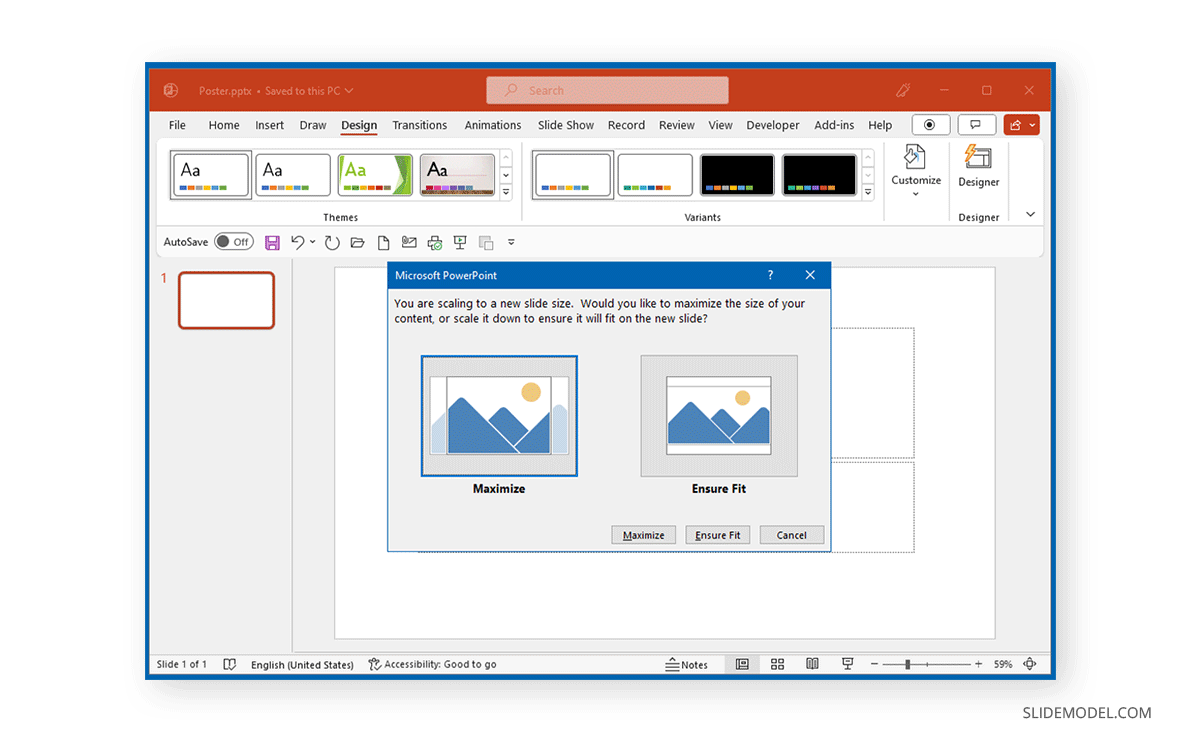Click the Save icon in Quick Access Toolbar

272,242
